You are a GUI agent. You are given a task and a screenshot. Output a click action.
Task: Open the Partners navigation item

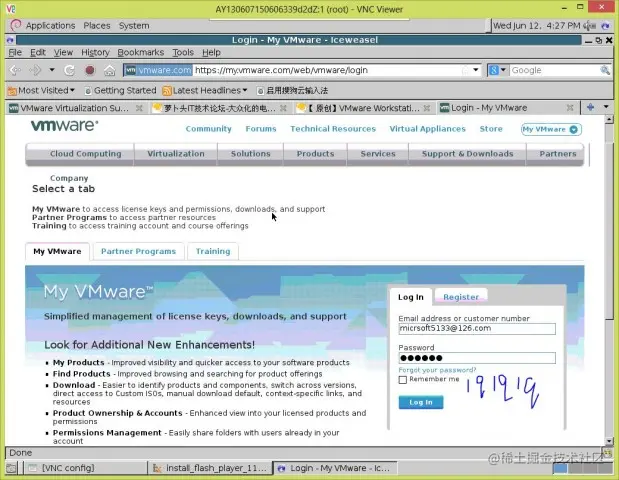[x=557, y=154]
